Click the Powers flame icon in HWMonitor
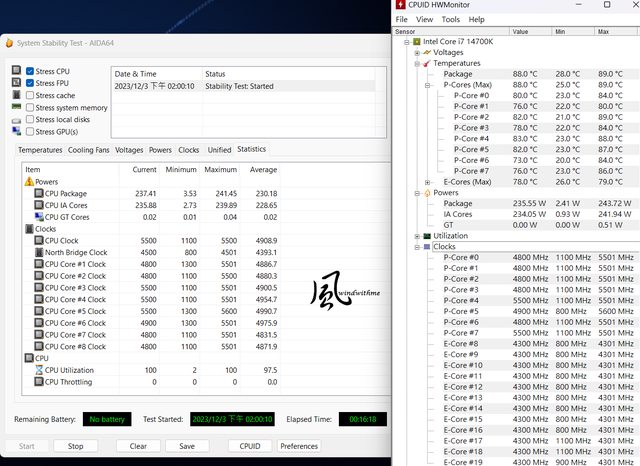This screenshot has height=466, width=640. (427, 192)
